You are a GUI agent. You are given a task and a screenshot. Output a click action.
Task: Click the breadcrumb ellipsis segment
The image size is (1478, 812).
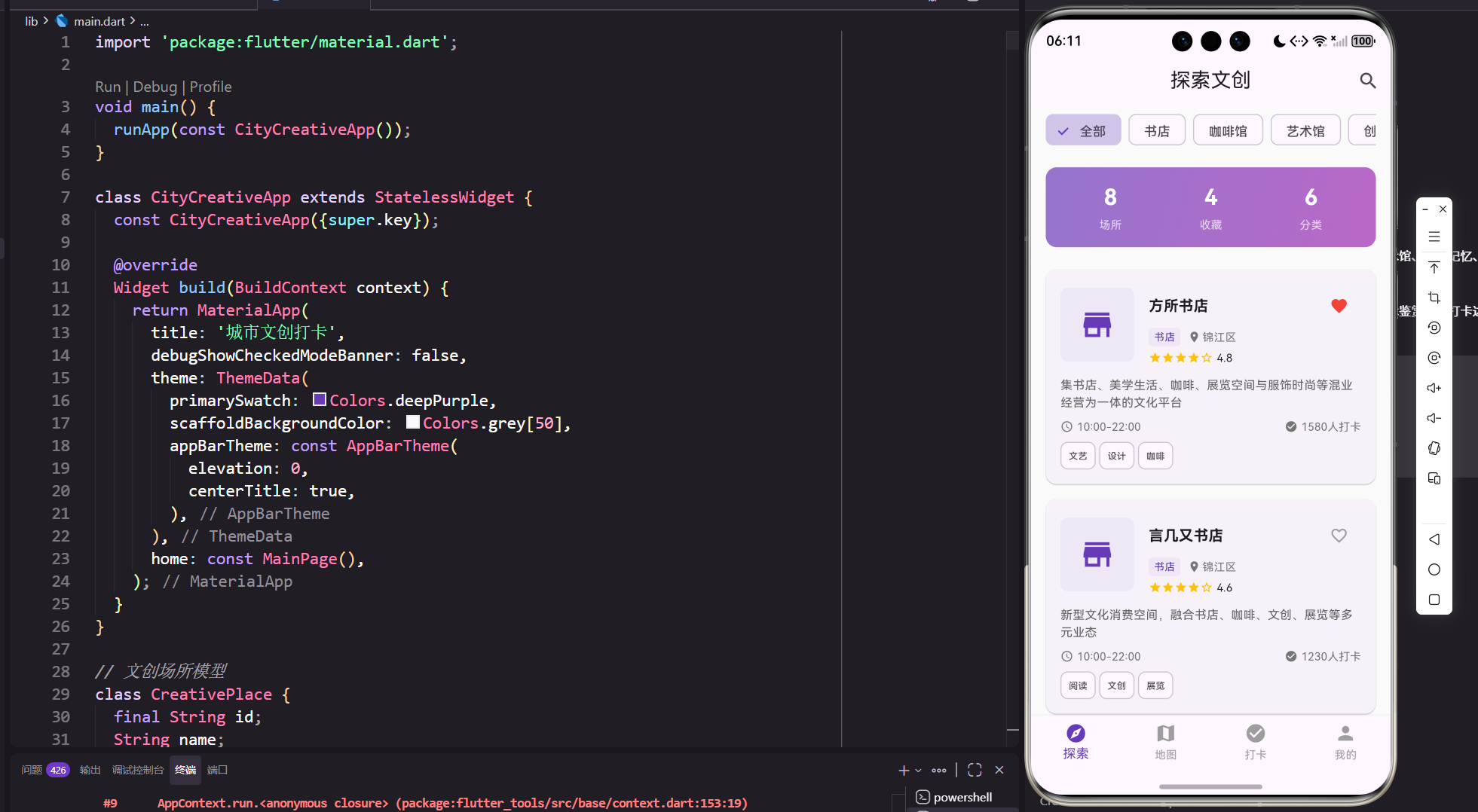[x=145, y=21]
